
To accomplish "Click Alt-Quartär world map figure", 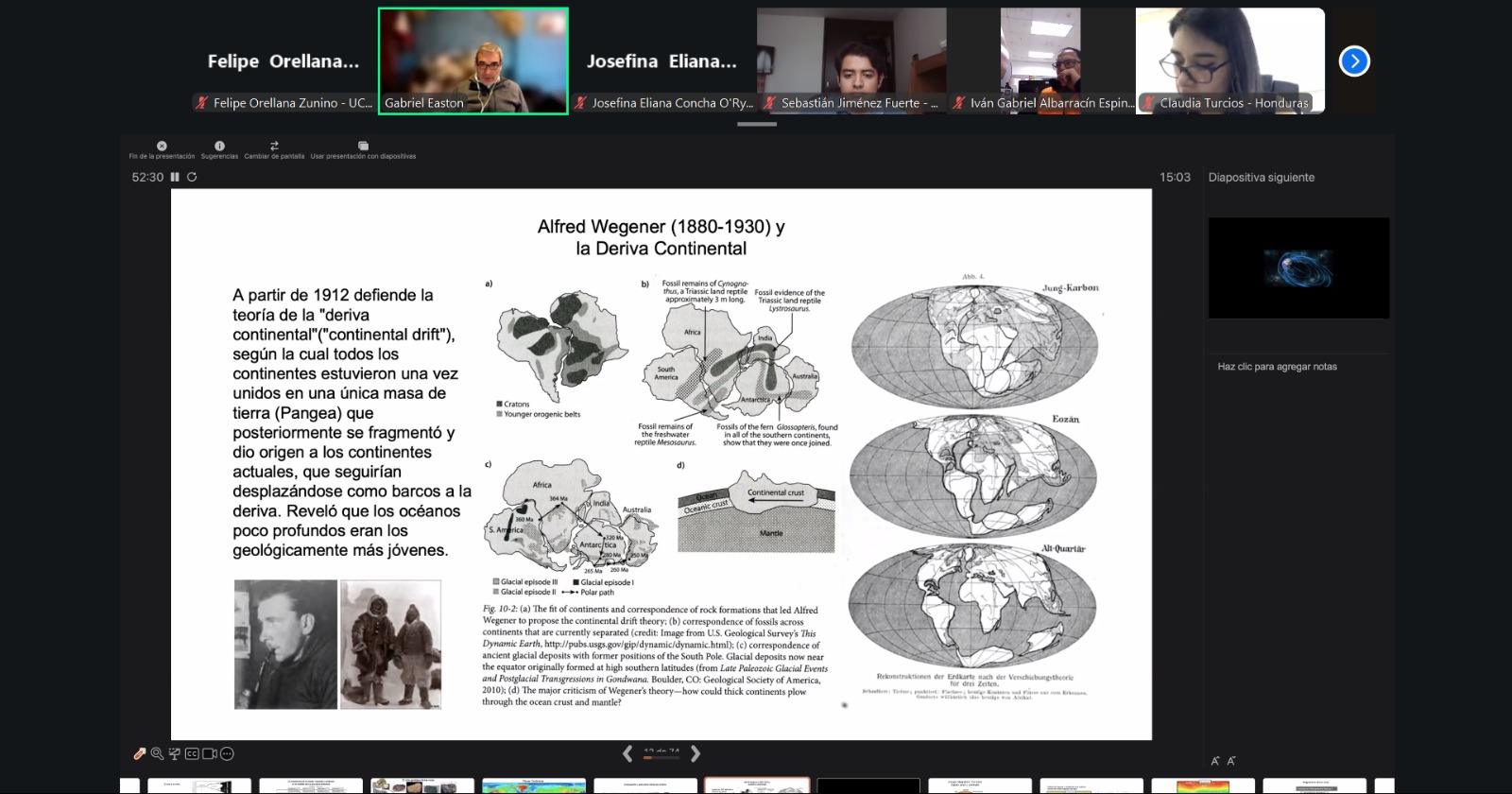I will point(972,606).
